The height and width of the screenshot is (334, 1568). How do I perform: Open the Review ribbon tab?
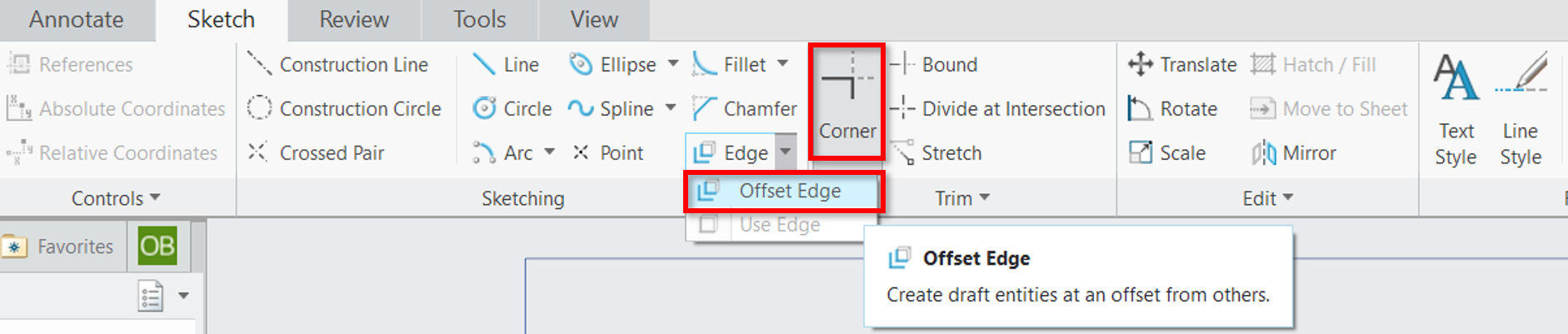tap(354, 19)
